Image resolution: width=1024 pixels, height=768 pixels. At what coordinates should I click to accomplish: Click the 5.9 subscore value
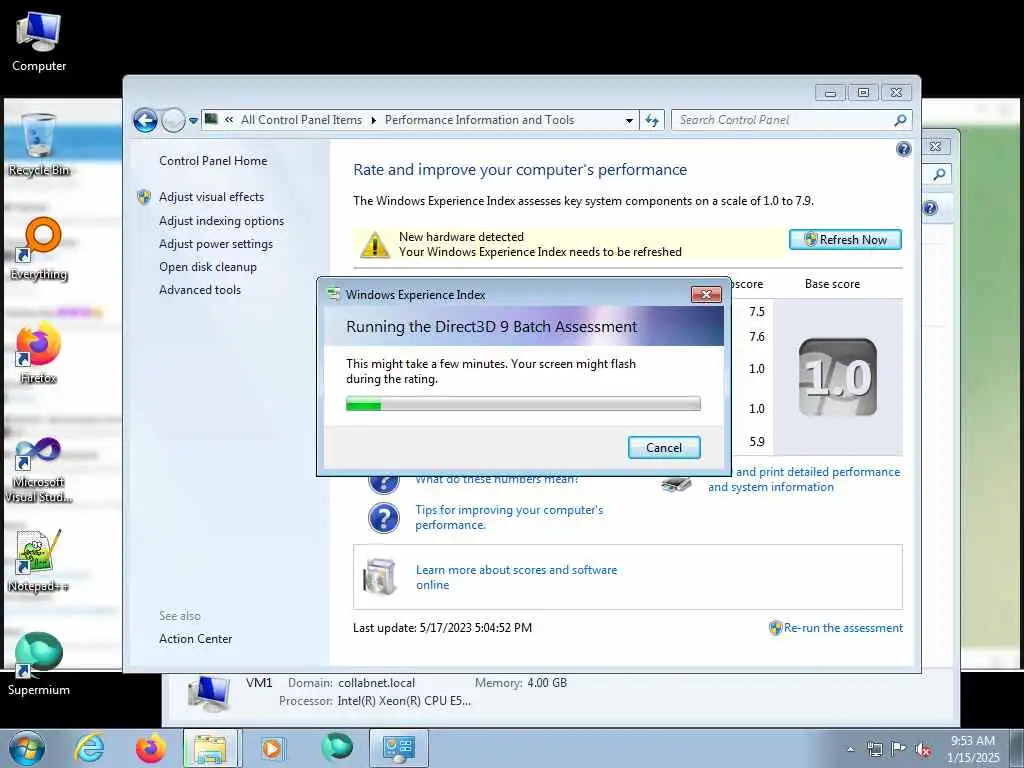coord(757,441)
